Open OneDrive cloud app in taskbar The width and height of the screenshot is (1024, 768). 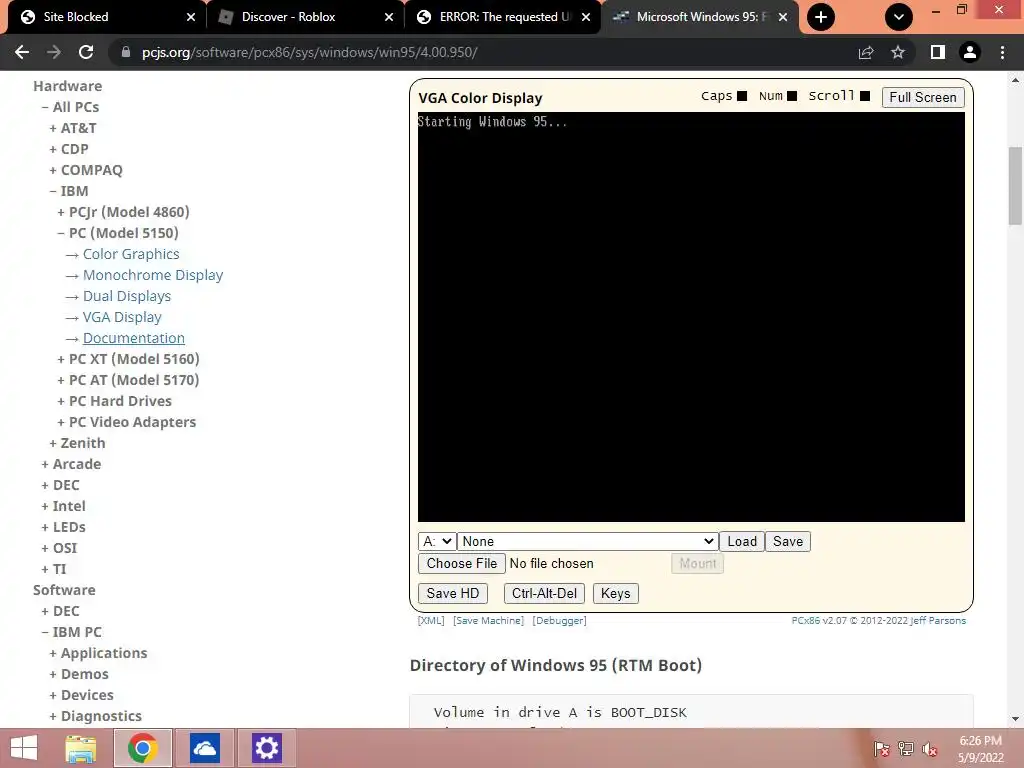pyautogui.click(x=204, y=748)
